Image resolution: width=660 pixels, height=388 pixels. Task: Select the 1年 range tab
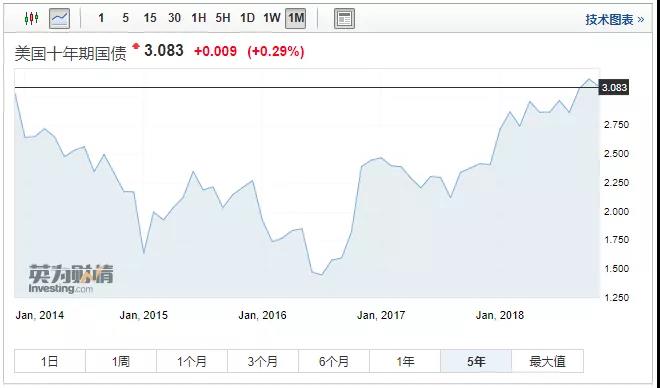pos(405,361)
